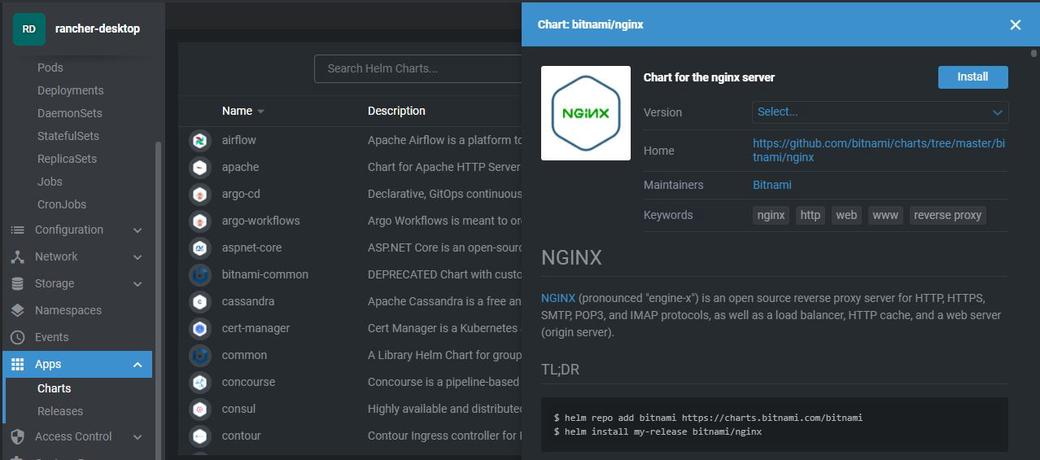Click the Namespaces layers icon
Viewport: 1040px width, 460px height.
[x=18, y=310]
